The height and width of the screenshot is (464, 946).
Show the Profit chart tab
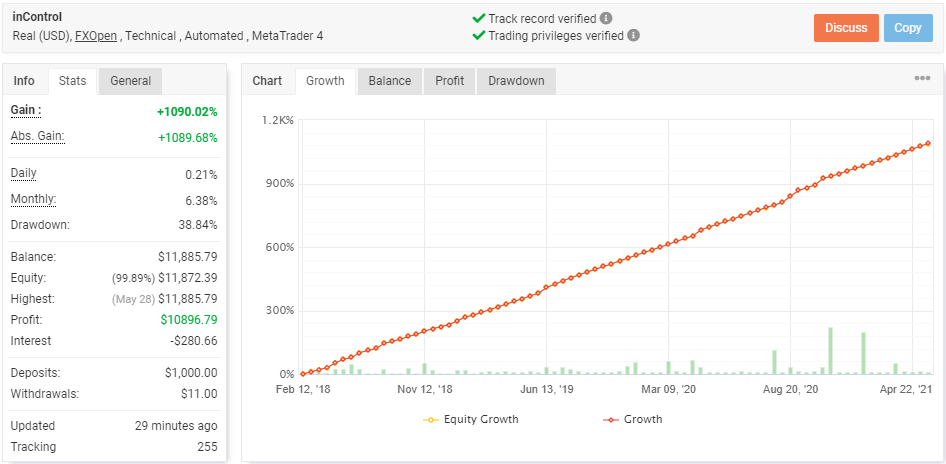[449, 81]
